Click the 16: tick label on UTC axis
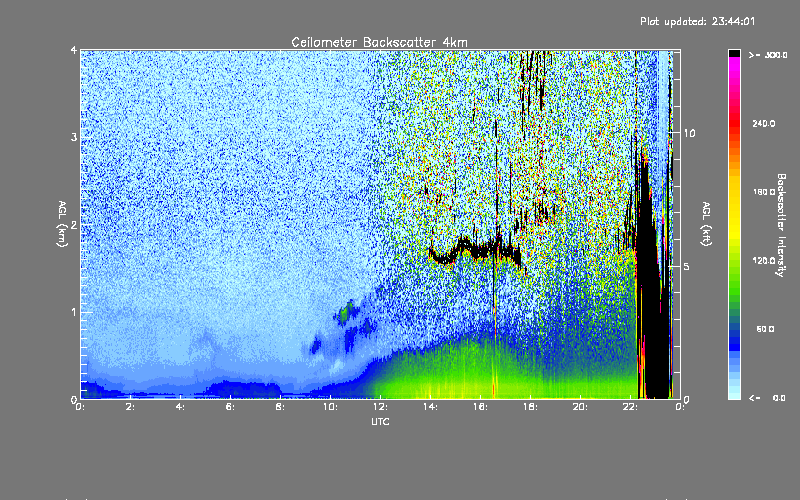Screen dimensions: 800x500 click(480, 407)
